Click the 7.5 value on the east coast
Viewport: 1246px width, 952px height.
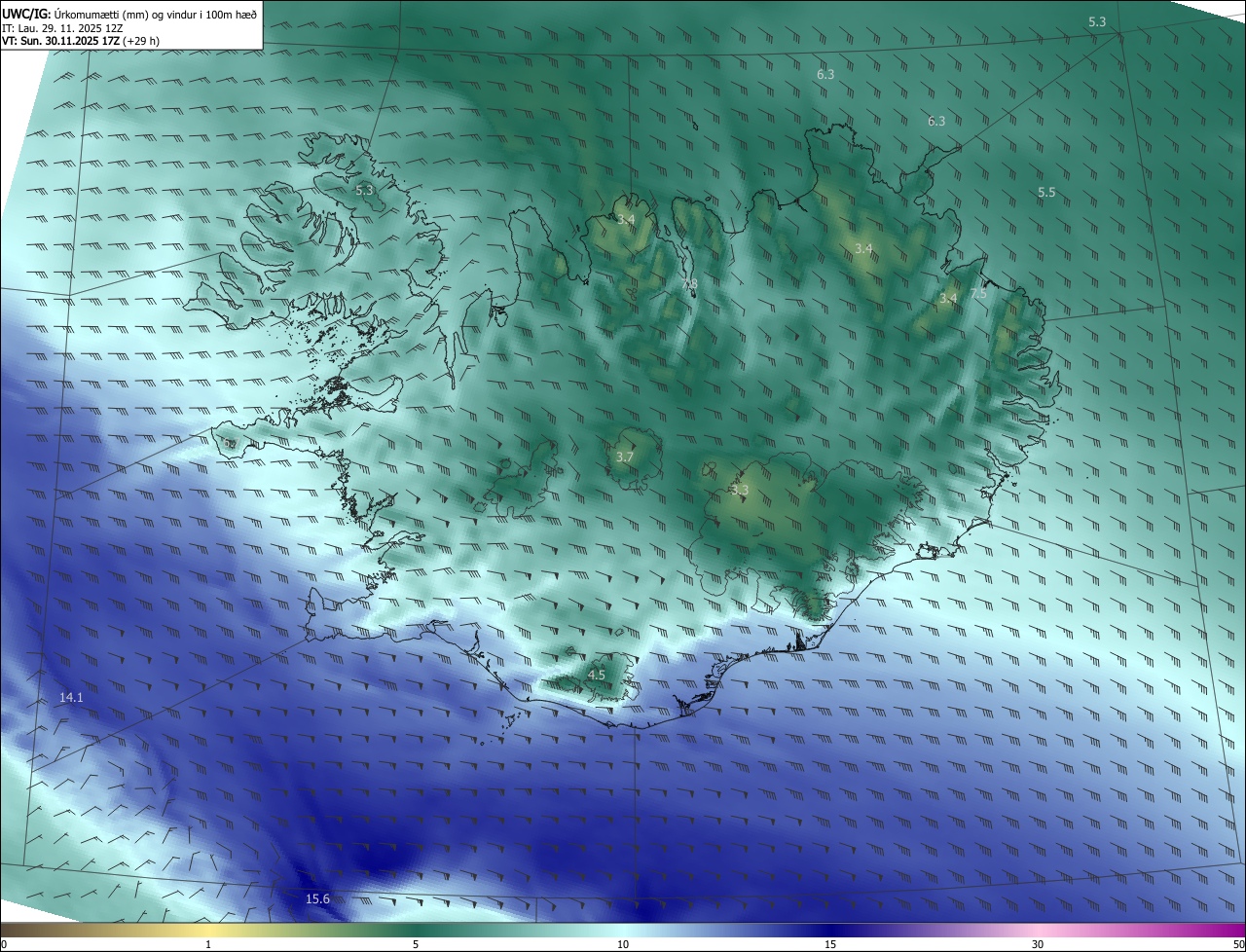(978, 293)
